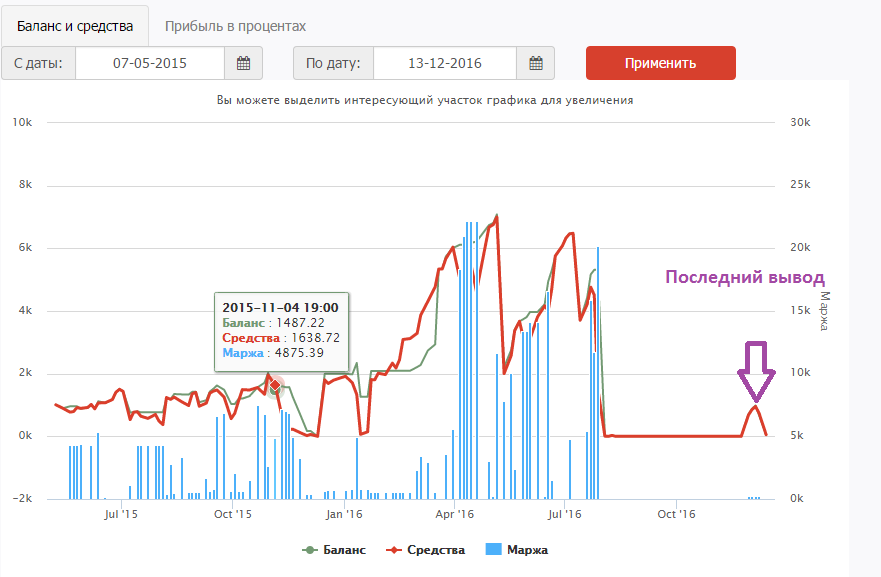
Task: Click the −2k left axis label
Action: [22, 499]
